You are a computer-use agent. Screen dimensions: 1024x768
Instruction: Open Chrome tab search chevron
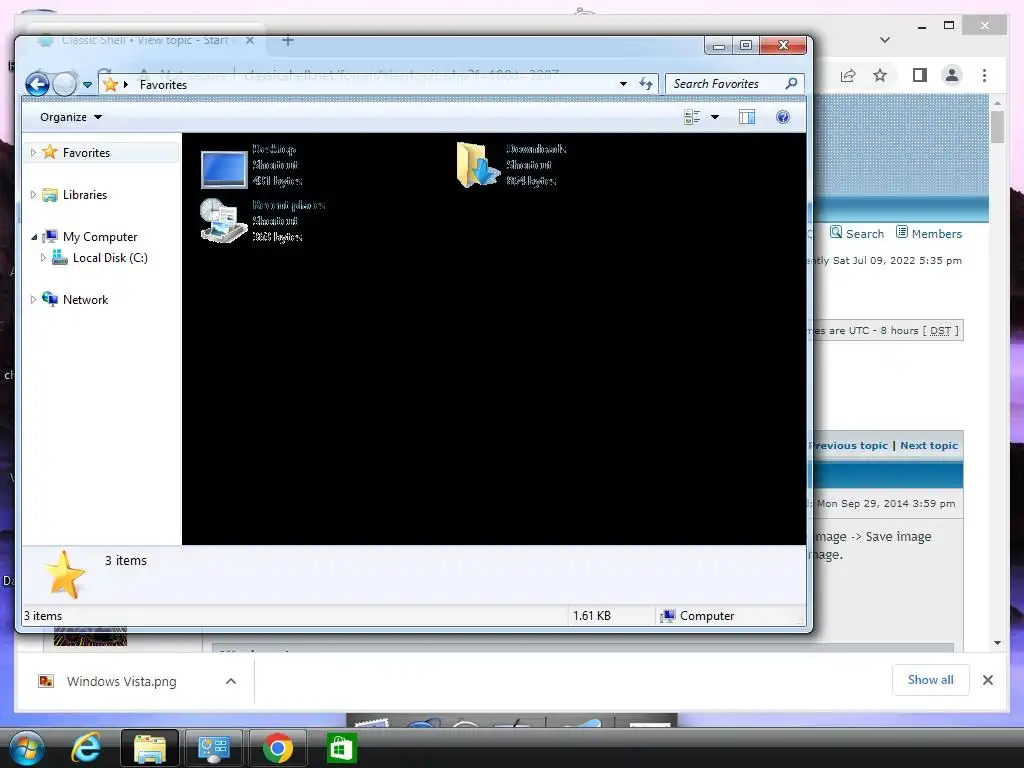tap(885, 40)
